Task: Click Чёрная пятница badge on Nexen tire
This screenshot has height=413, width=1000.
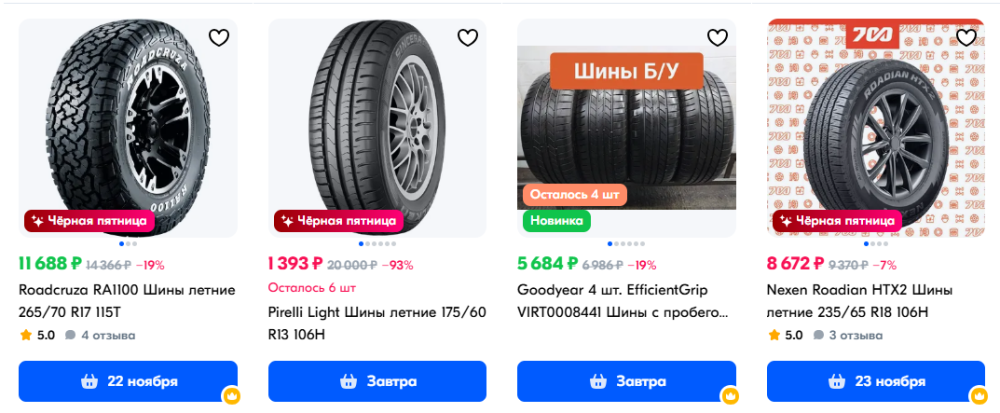Action: tap(837, 220)
